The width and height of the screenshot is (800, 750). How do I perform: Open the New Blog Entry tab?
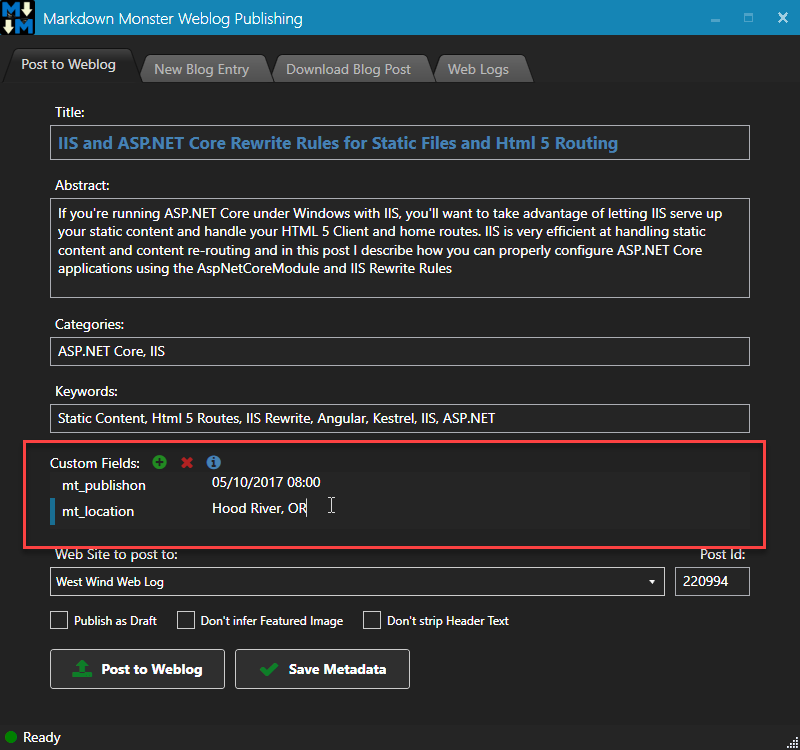(x=202, y=69)
